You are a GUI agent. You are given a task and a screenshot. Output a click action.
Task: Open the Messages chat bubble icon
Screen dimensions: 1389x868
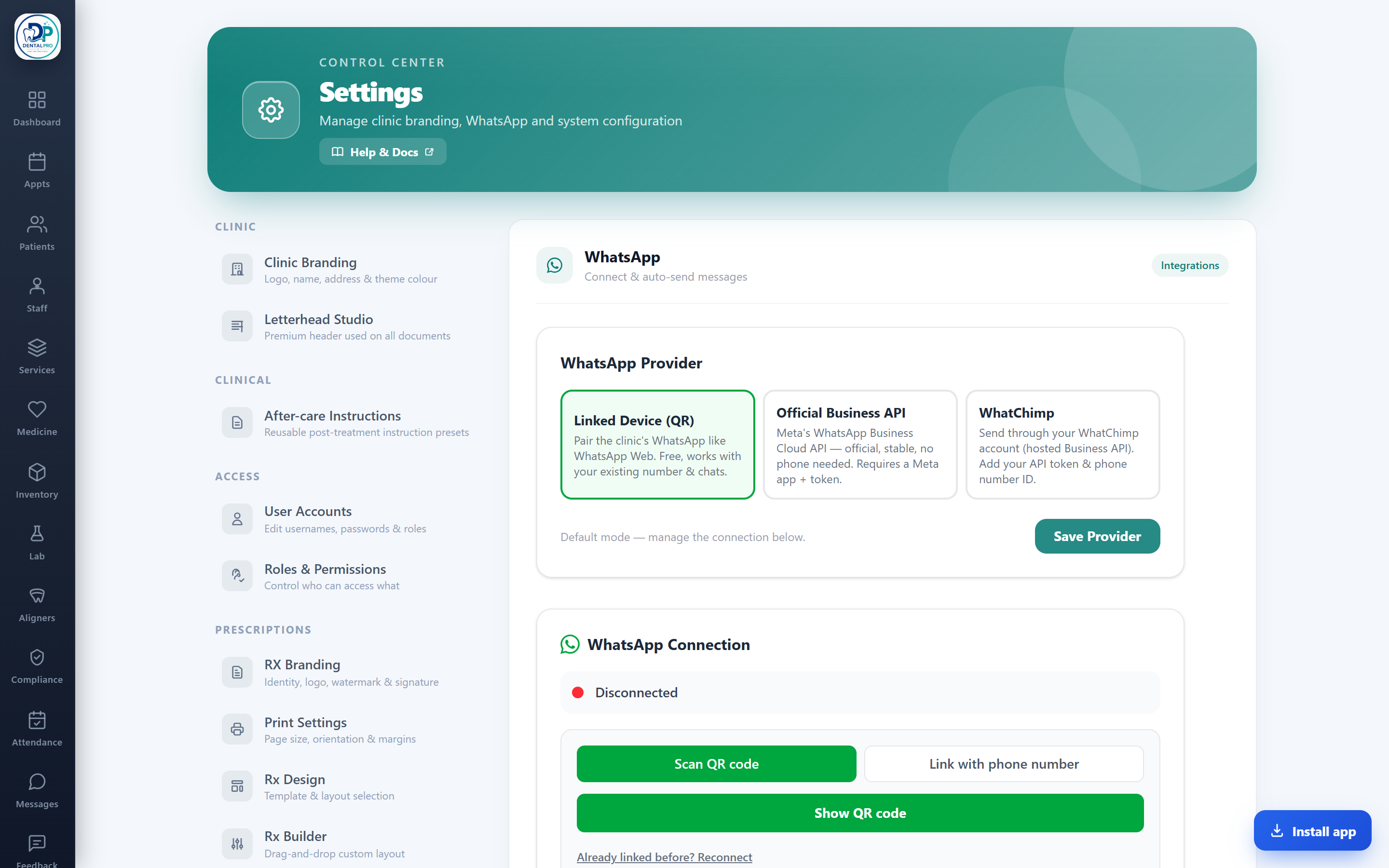click(37, 782)
